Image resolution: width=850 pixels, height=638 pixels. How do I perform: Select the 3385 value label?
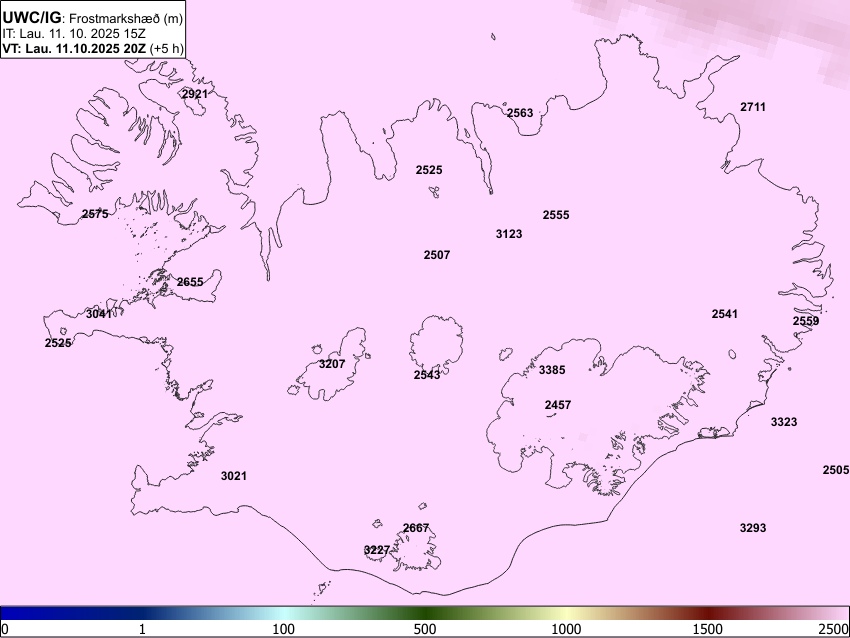coord(552,370)
